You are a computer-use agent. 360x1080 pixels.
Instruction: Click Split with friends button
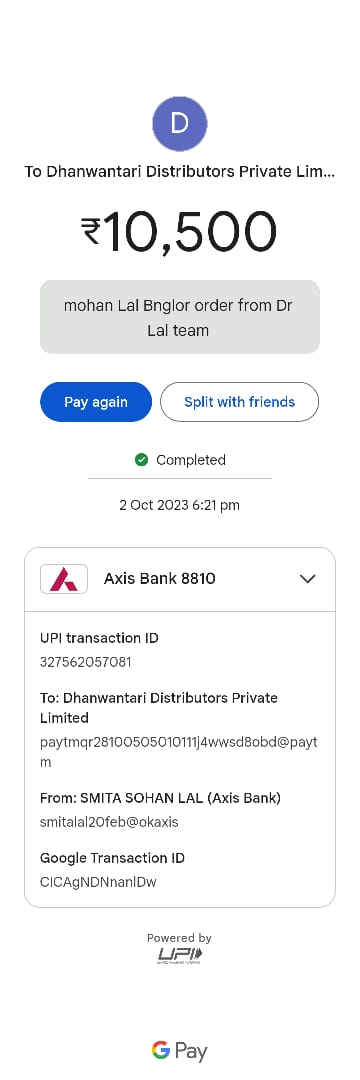coord(240,402)
